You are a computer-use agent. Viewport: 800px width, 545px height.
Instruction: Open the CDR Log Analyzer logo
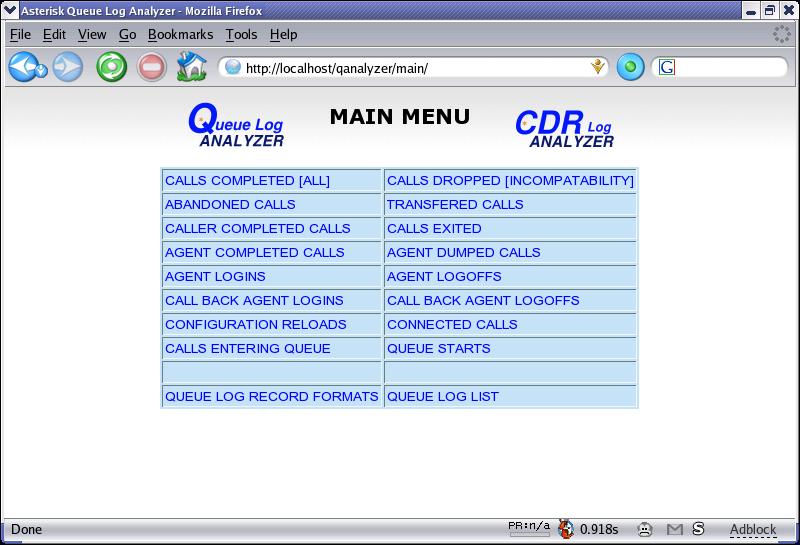pyautogui.click(x=564, y=129)
